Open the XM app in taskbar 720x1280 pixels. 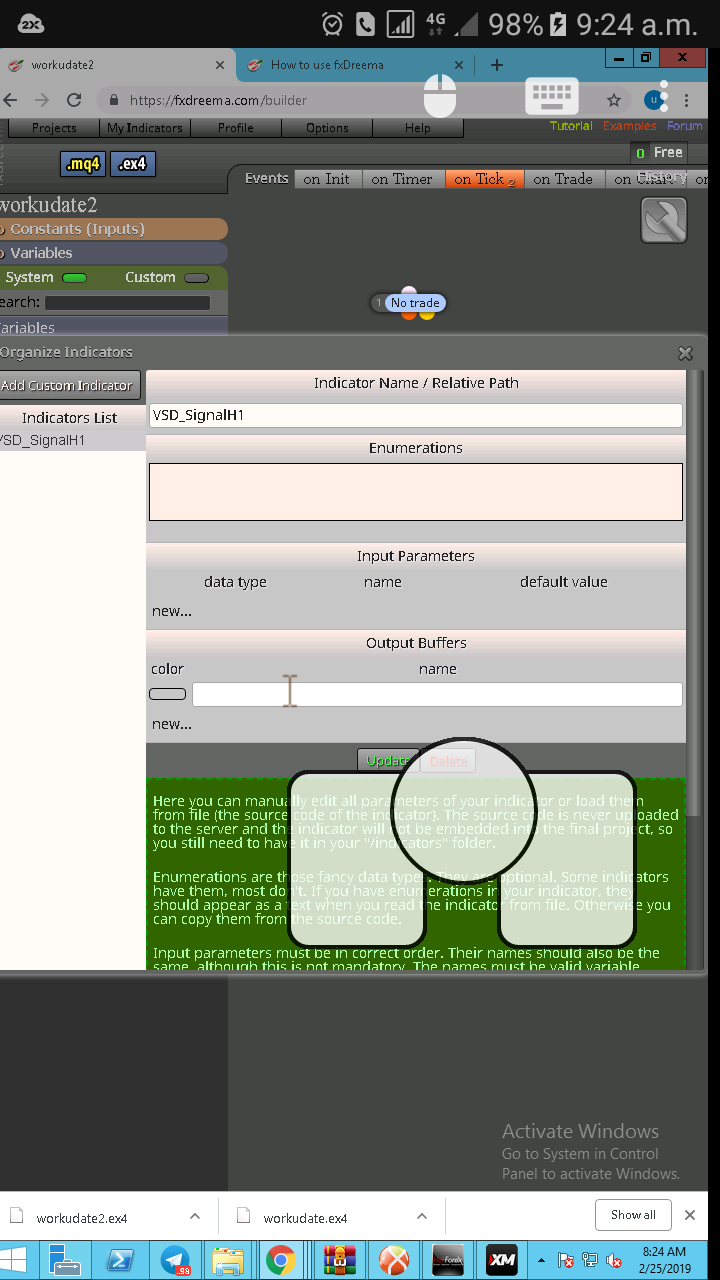pos(501,1260)
